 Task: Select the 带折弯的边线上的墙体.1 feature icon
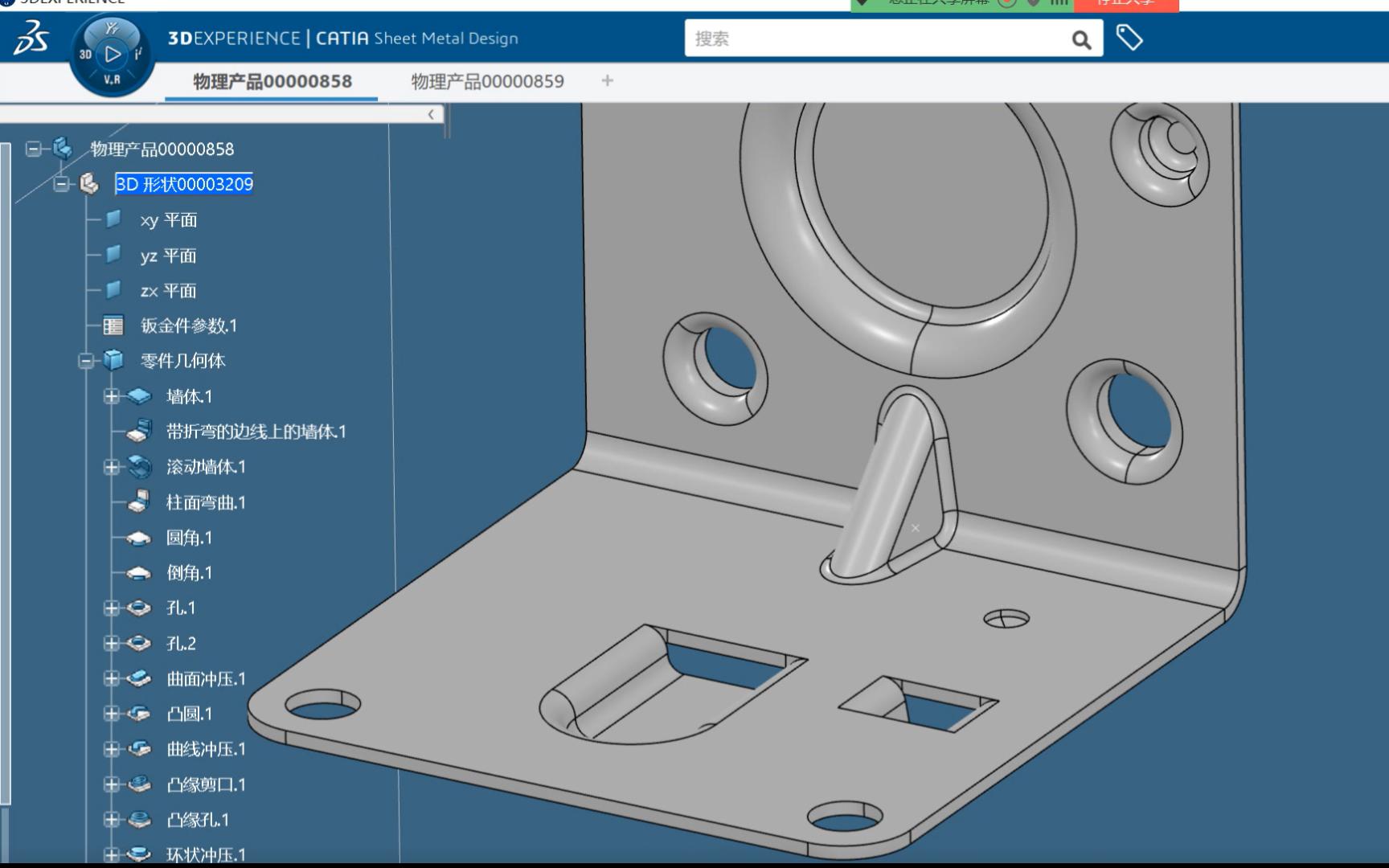click(x=139, y=432)
